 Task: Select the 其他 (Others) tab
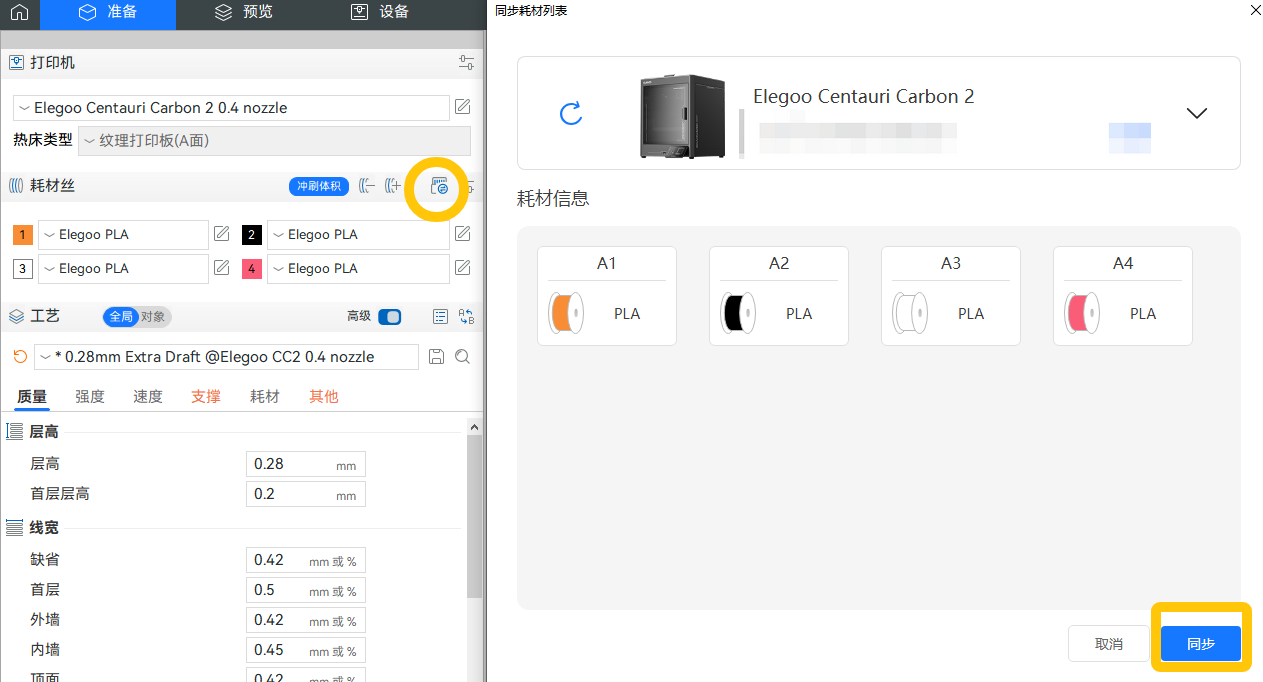[324, 397]
